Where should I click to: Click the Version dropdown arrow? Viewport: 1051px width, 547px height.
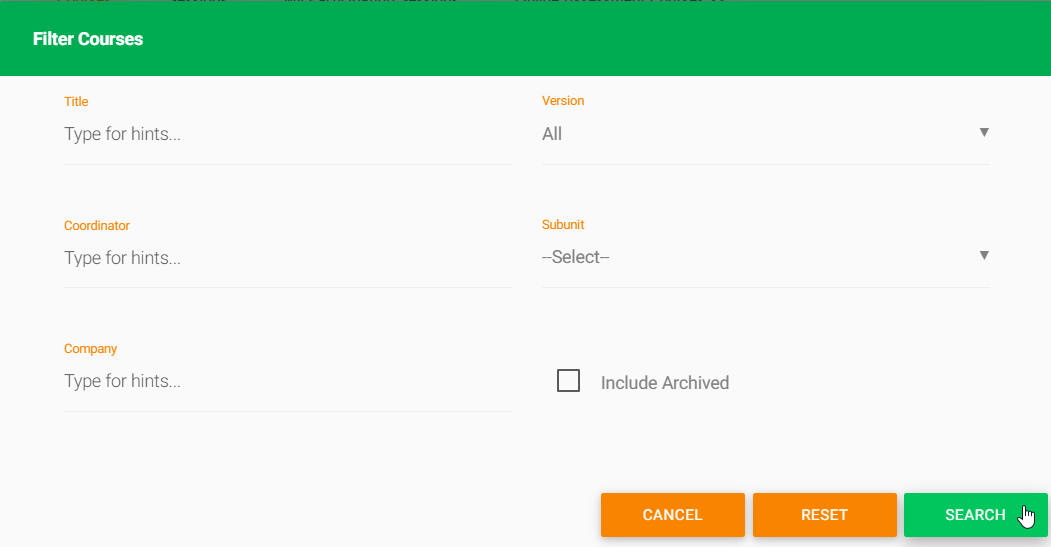[984, 133]
